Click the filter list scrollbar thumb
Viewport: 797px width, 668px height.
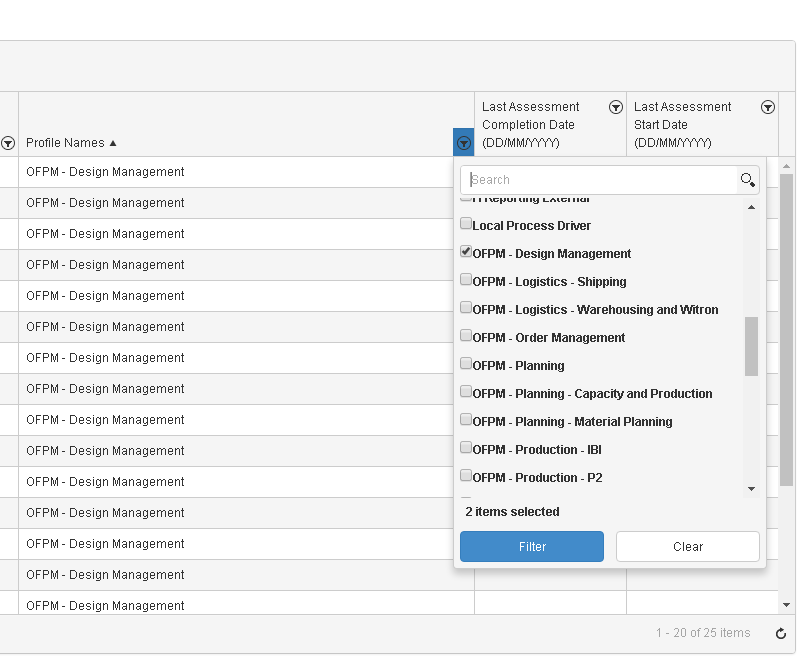(752, 346)
